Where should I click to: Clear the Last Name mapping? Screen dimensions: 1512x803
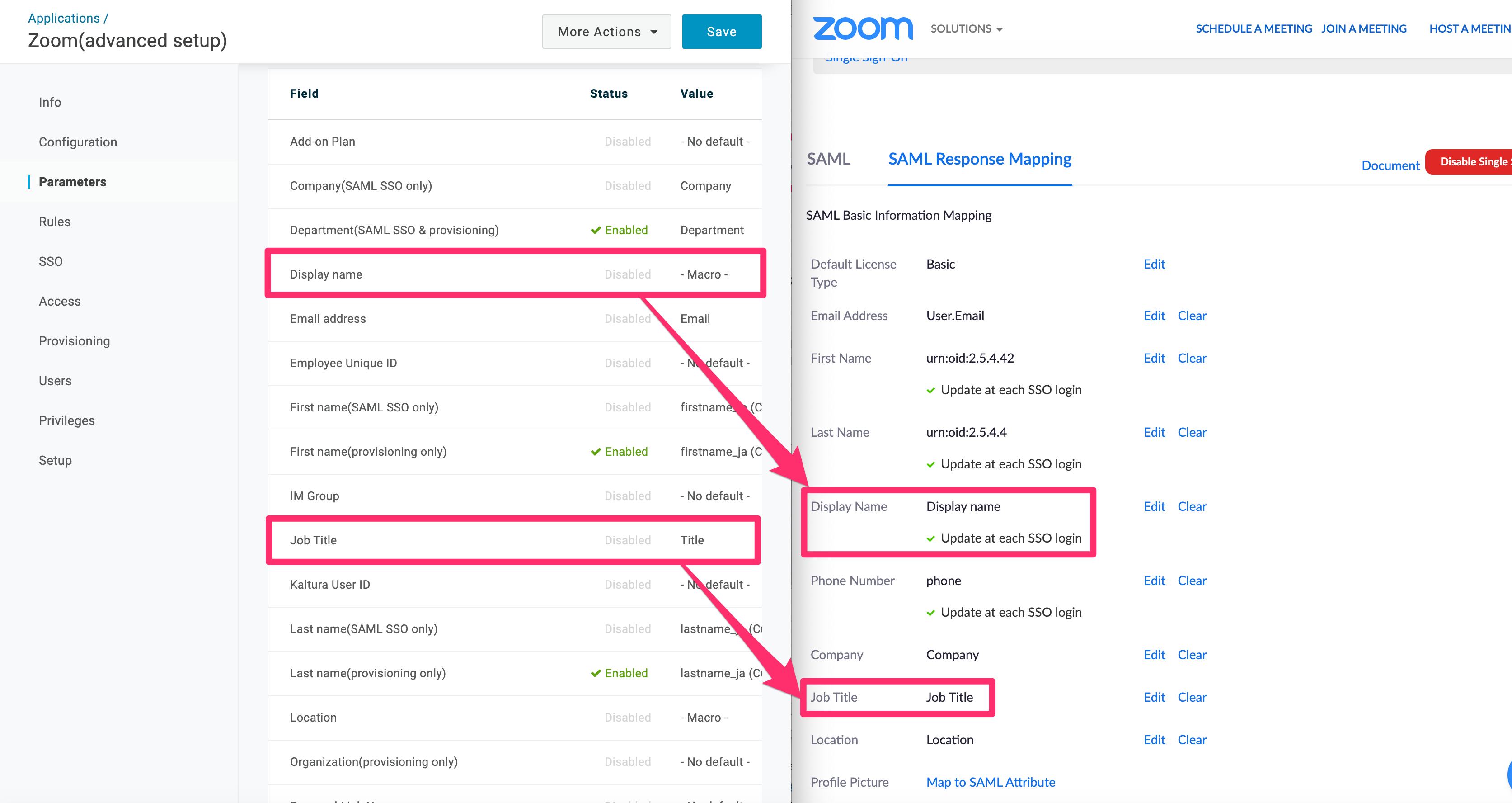tap(1192, 432)
